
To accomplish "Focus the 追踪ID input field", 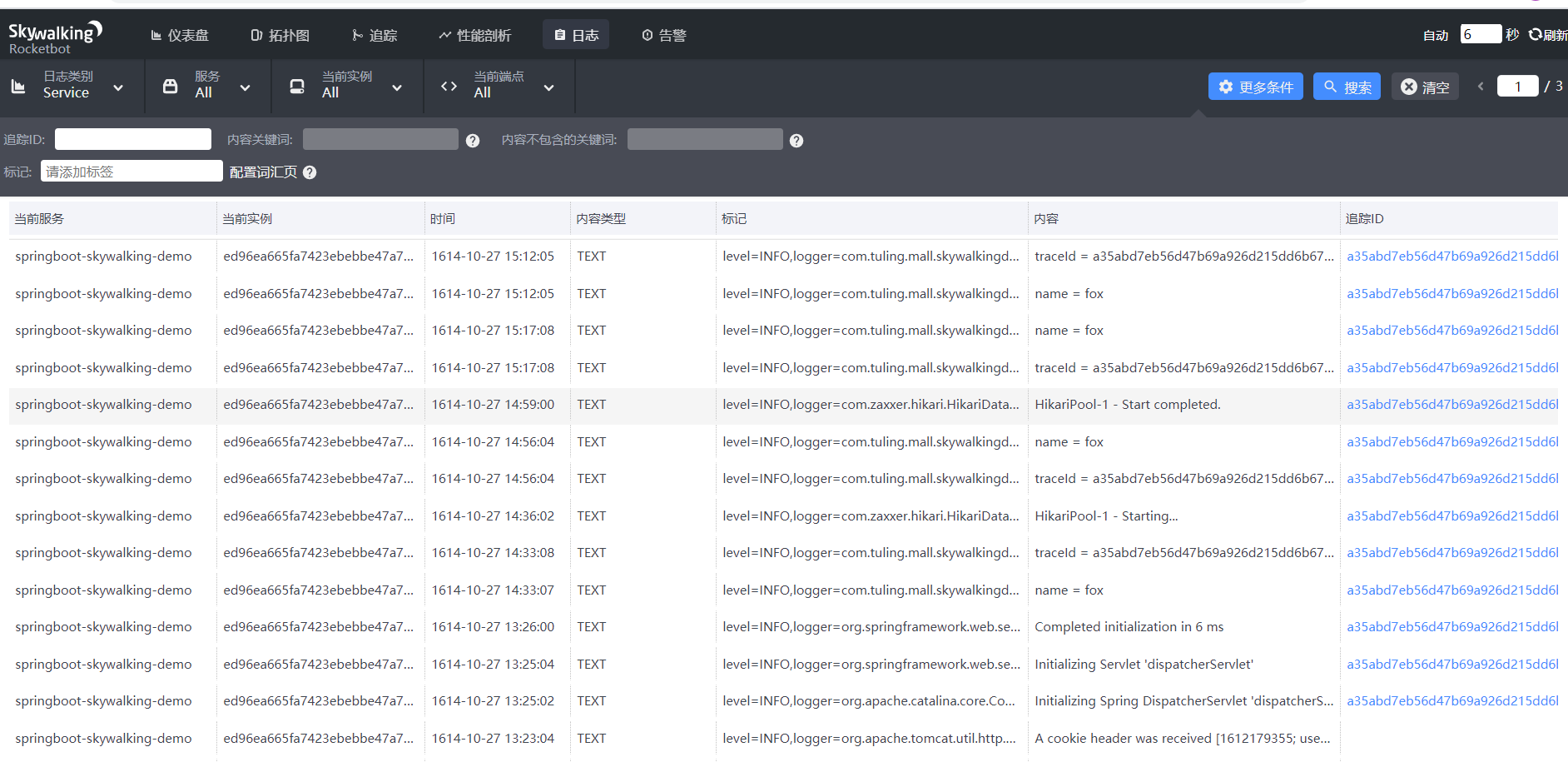I will click(133, 139).
